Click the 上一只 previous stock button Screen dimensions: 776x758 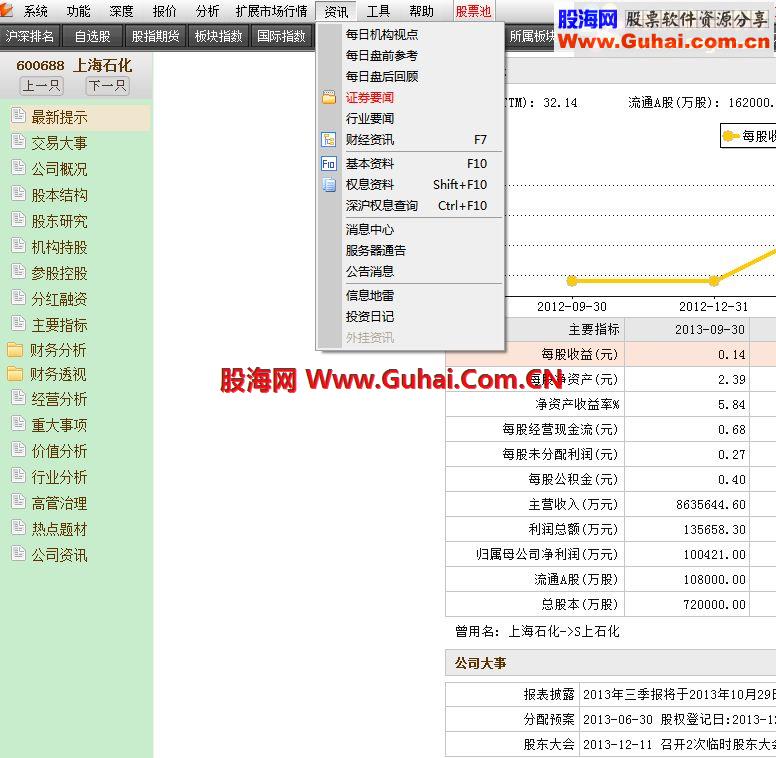point(41,86)
